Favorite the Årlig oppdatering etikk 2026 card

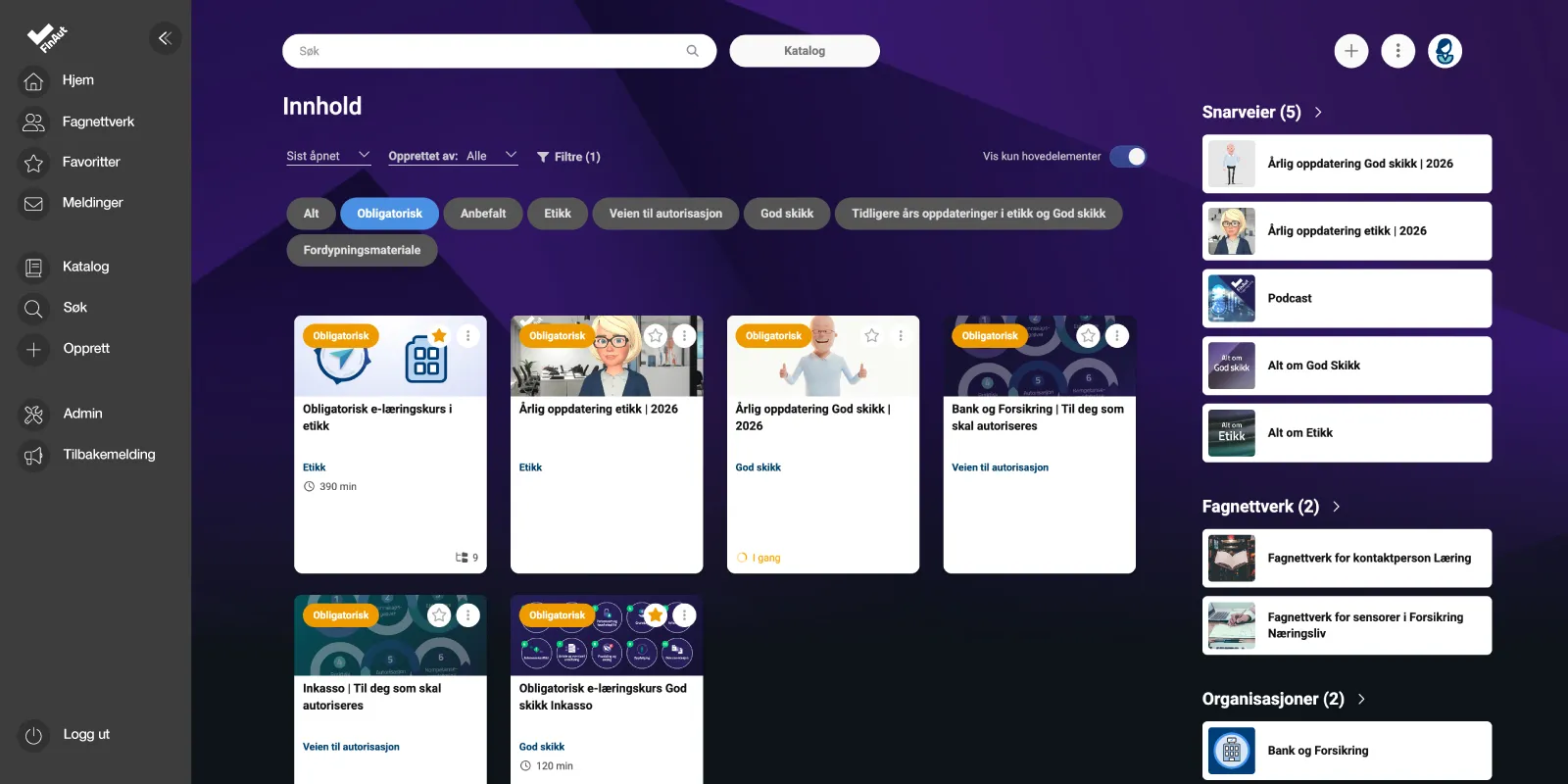click(x=656, y=336)
